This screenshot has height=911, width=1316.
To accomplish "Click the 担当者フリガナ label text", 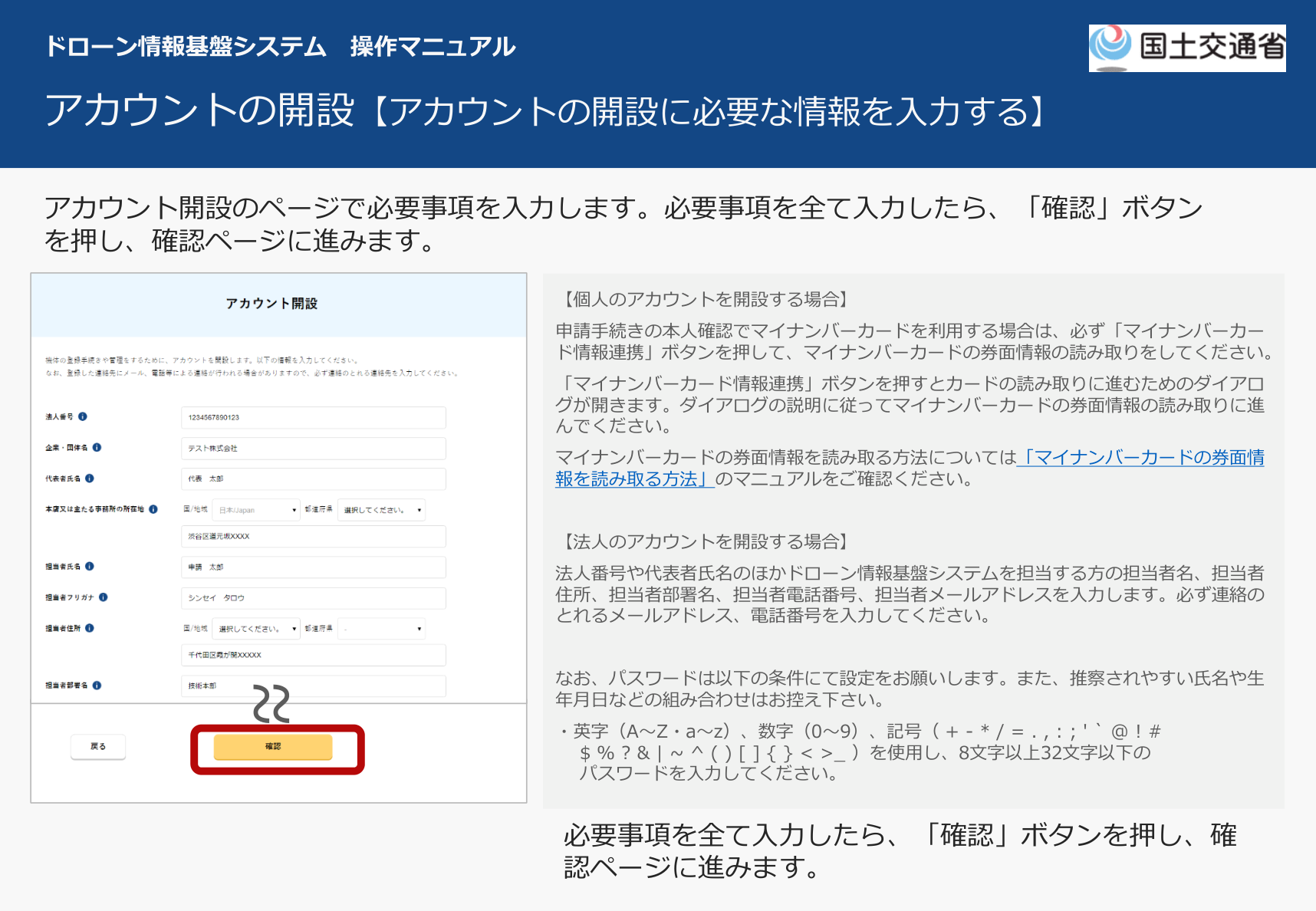I will coord(70,597).
